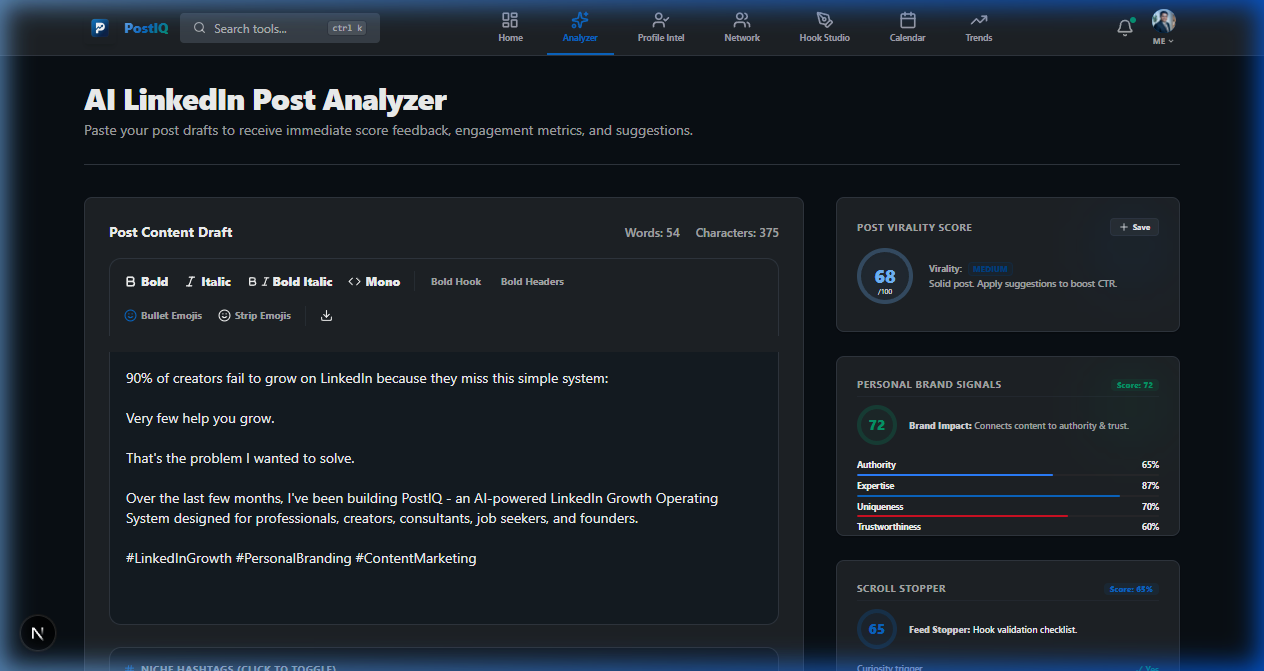Click the Bold Hook button
Screen dimensions: 1264x671
coord(456,282)
